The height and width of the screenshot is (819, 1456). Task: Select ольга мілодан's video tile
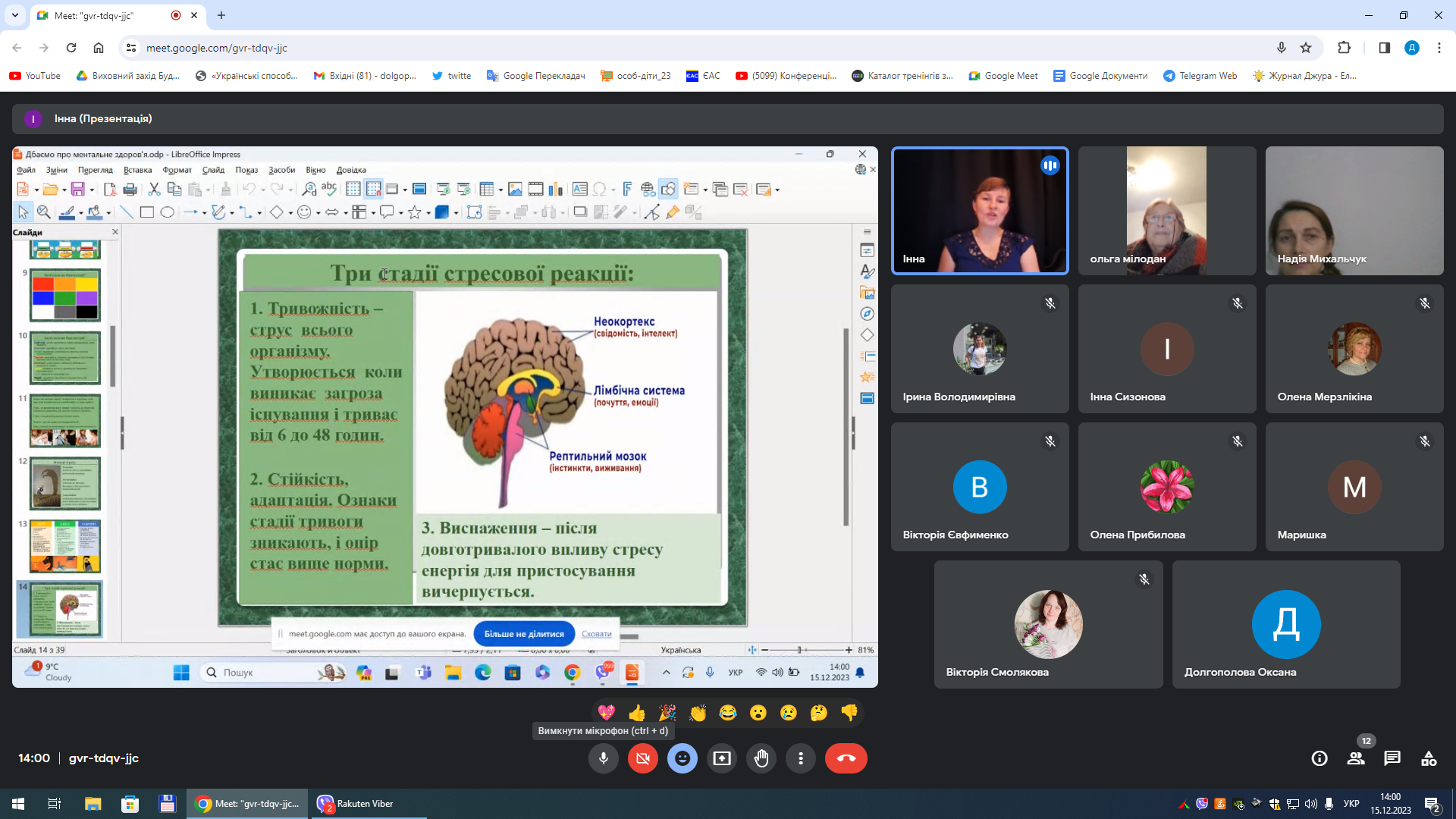[1167, 211]
